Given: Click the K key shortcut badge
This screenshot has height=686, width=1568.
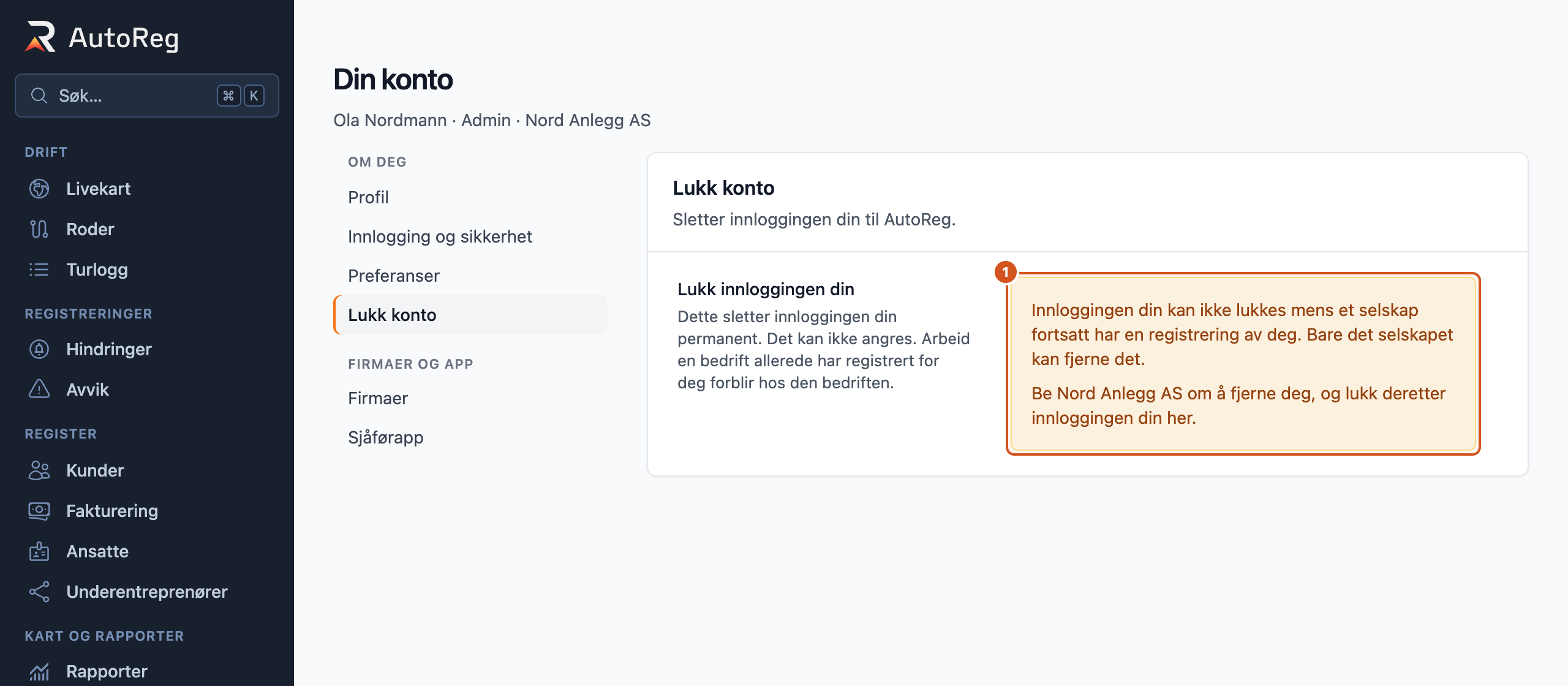Looking at the screenshot, I should (254, 96).
